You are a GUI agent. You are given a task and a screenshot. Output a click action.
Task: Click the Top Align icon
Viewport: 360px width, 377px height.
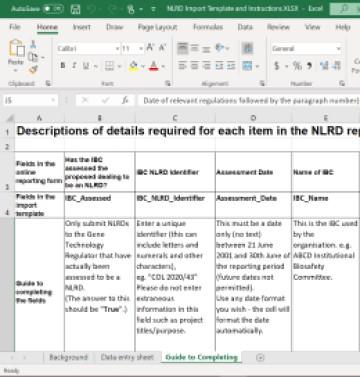[x=182, y=48]
